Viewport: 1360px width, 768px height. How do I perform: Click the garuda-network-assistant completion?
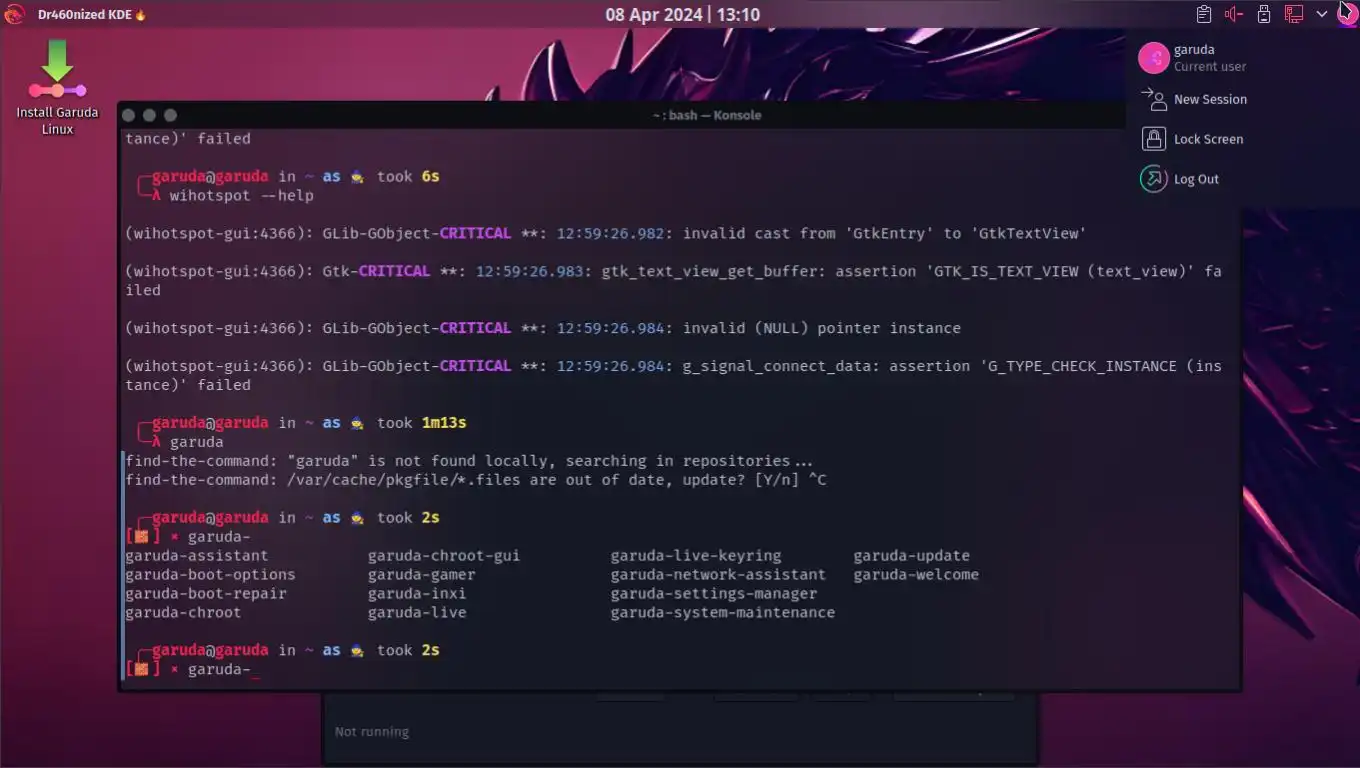[x=719, y=575]
